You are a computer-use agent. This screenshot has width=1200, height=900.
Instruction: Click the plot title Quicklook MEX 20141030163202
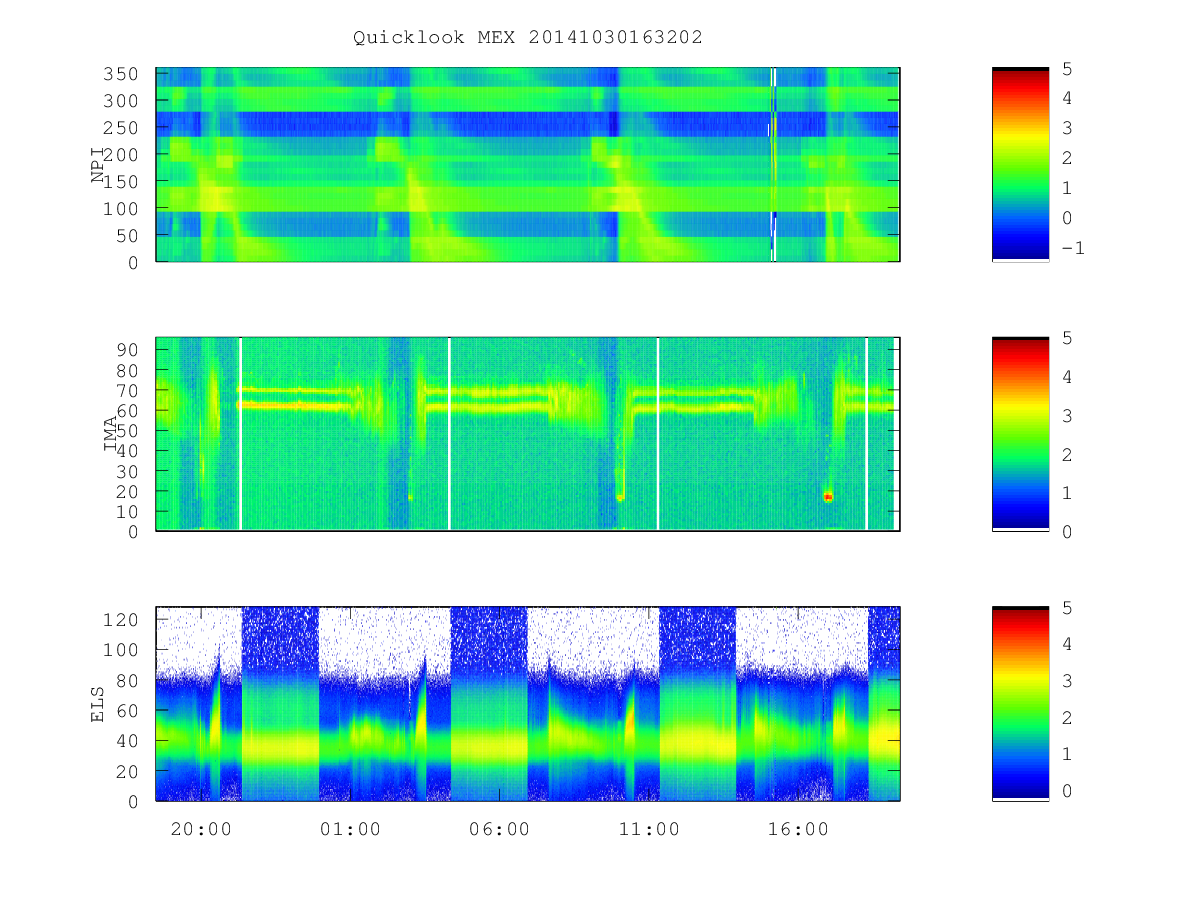[x=527, y=37]
